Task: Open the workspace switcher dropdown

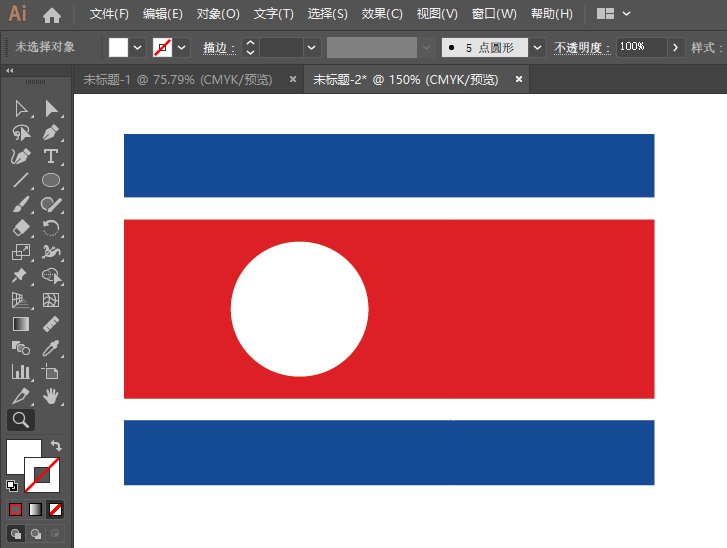Action: pyautogui.click(x=626, y=14)
